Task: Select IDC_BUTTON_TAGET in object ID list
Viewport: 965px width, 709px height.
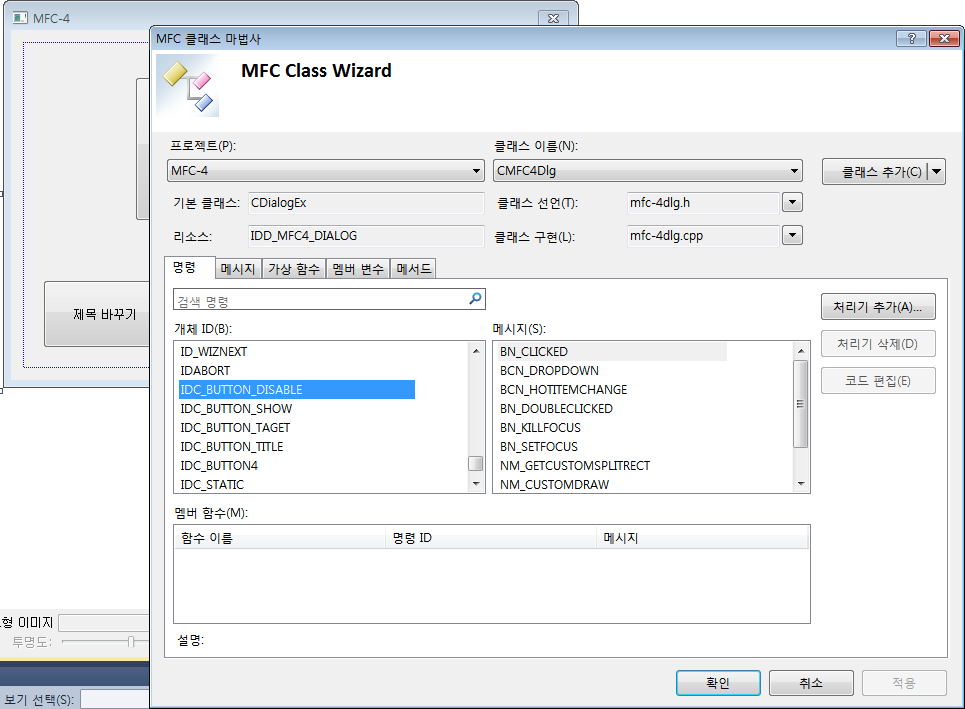Action: pos(235,428)
